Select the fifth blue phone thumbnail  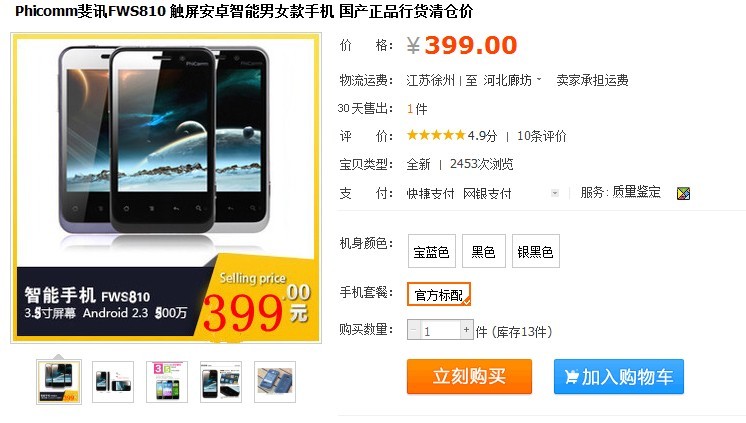tap(275, 382)
